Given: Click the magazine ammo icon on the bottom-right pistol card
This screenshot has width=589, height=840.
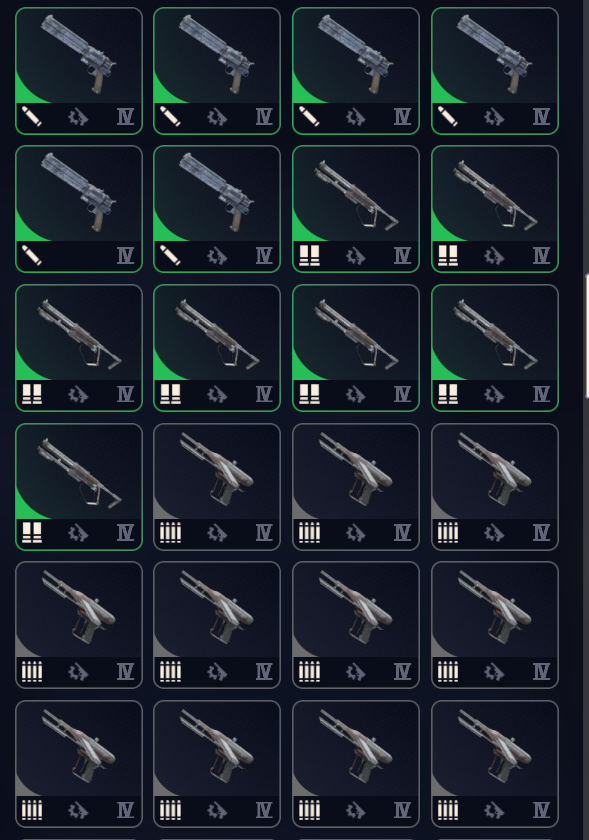Looking at the screenshot, I should click(448, 810).
